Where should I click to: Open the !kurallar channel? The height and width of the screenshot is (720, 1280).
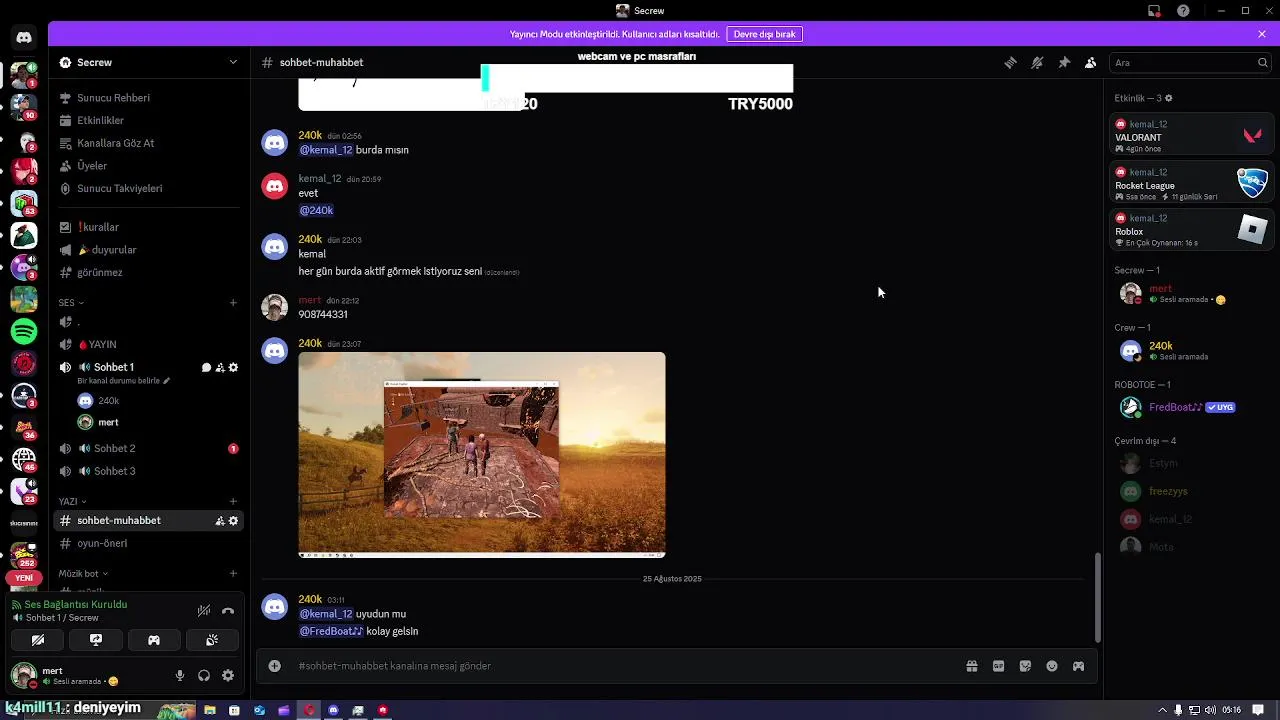(x=149, y=227)
